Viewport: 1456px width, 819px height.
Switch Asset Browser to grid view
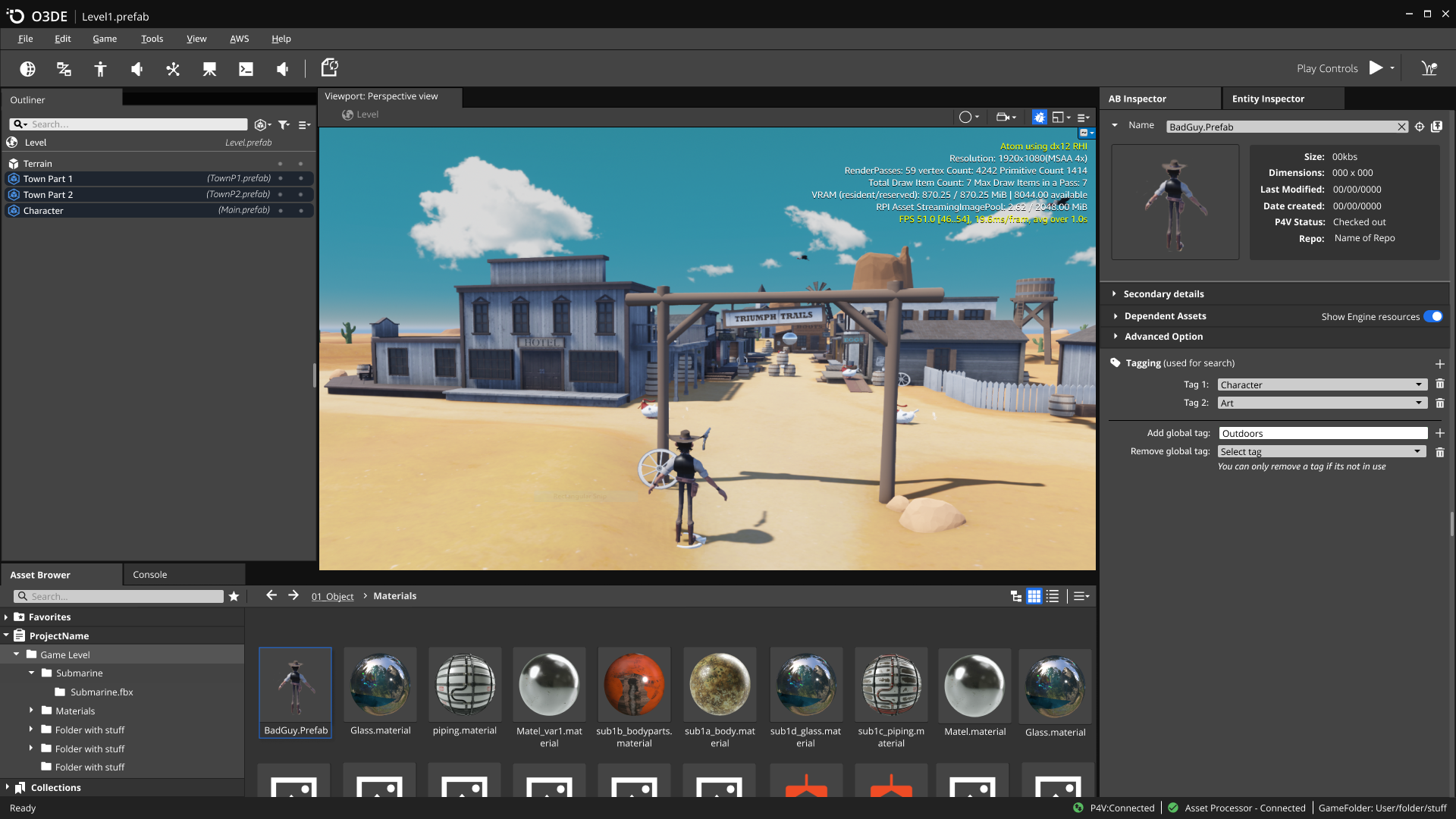pyautogui.click(x=1034, y=596)
